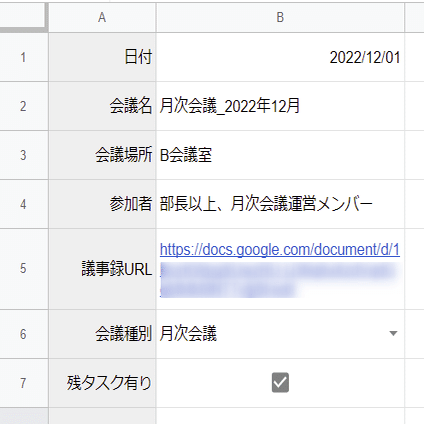Screen dimensions: 424x424
Task: Select row 5 header
Action: point(24,269)
